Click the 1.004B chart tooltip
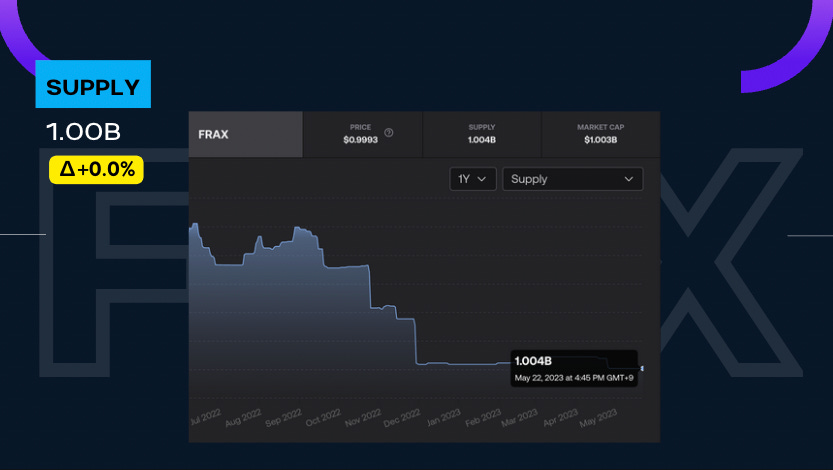 pos(574,368)
